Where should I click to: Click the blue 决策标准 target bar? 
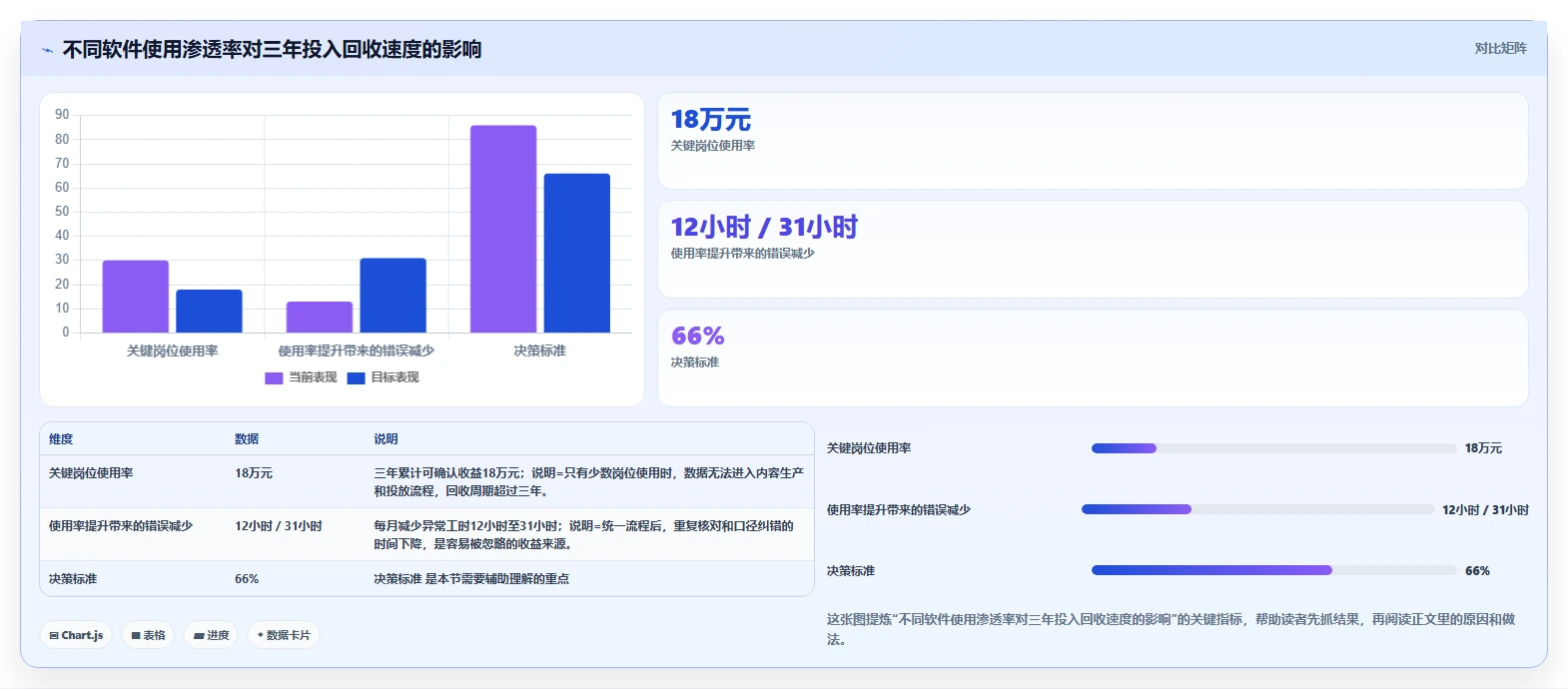point(576,253)
